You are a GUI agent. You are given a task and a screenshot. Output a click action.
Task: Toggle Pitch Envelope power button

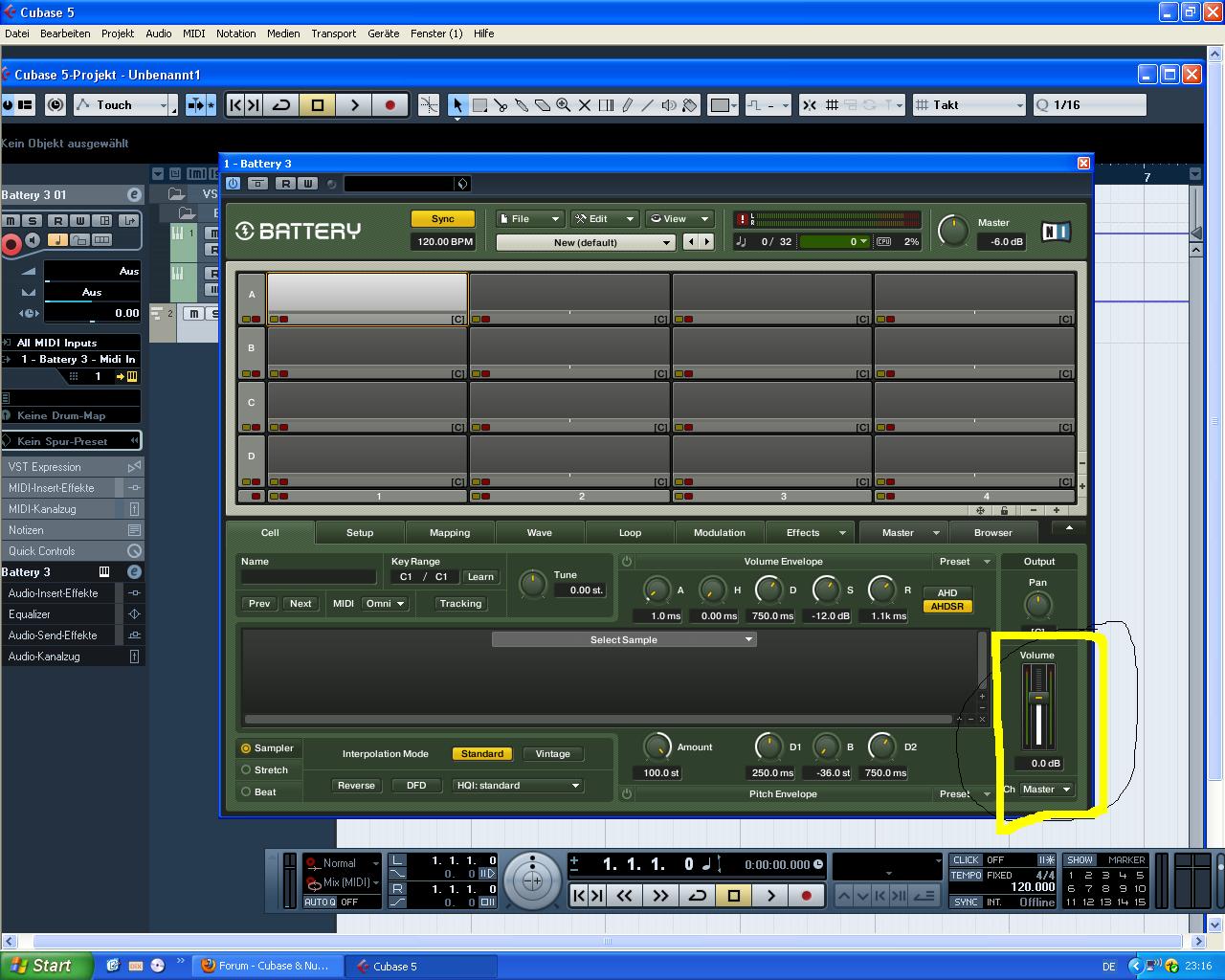pyautogui.click(x=627, y=794)
